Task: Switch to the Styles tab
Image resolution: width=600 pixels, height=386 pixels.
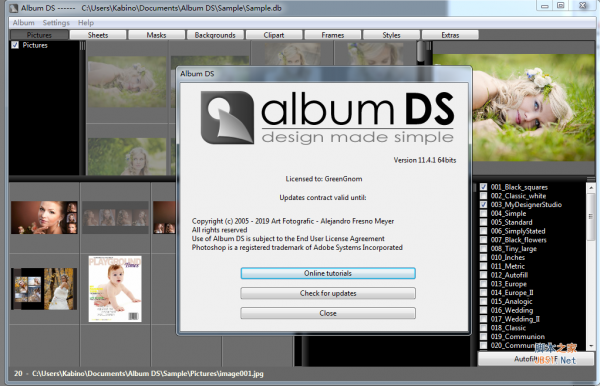Action: click(391, 35)
